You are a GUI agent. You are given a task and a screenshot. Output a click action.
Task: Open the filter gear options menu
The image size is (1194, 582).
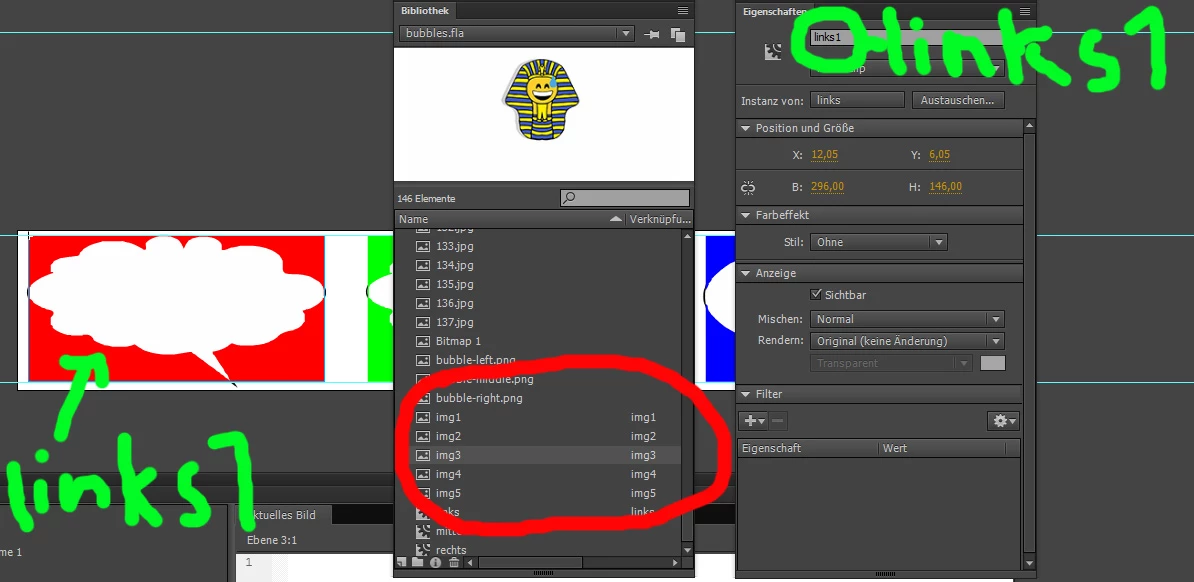tap(1003, 421)
